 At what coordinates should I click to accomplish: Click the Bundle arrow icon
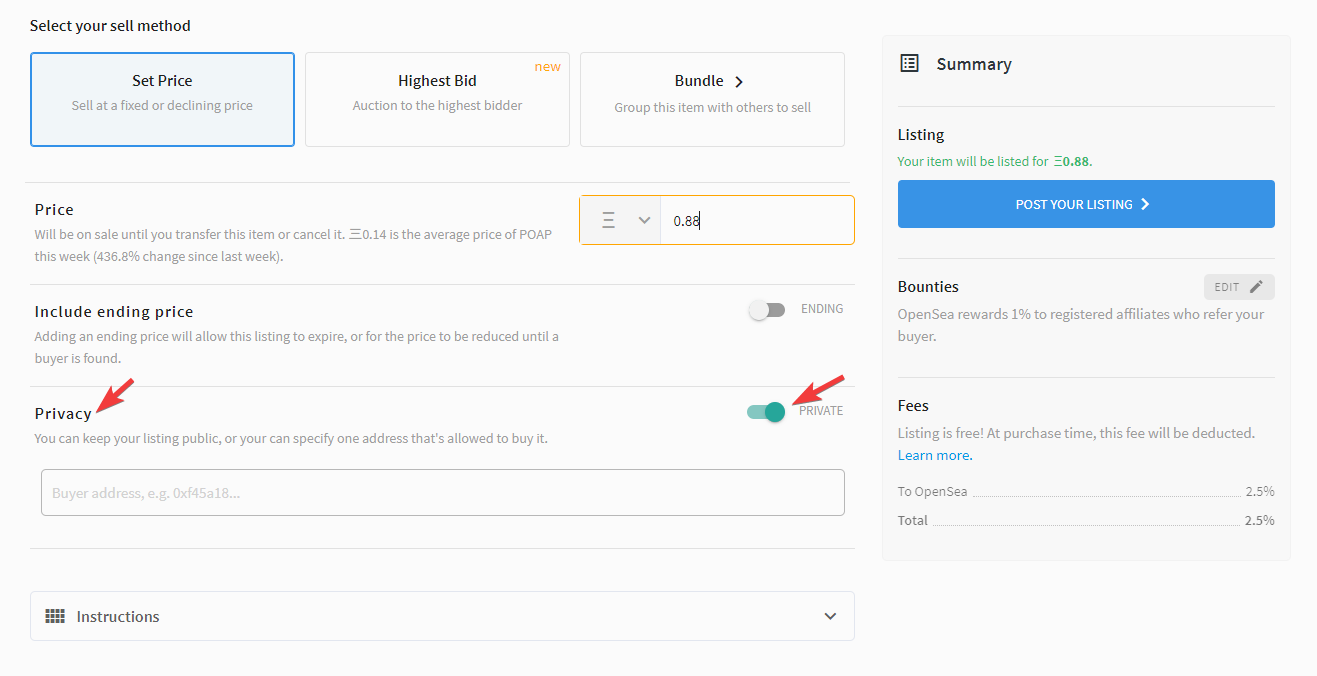click(739, 82)
